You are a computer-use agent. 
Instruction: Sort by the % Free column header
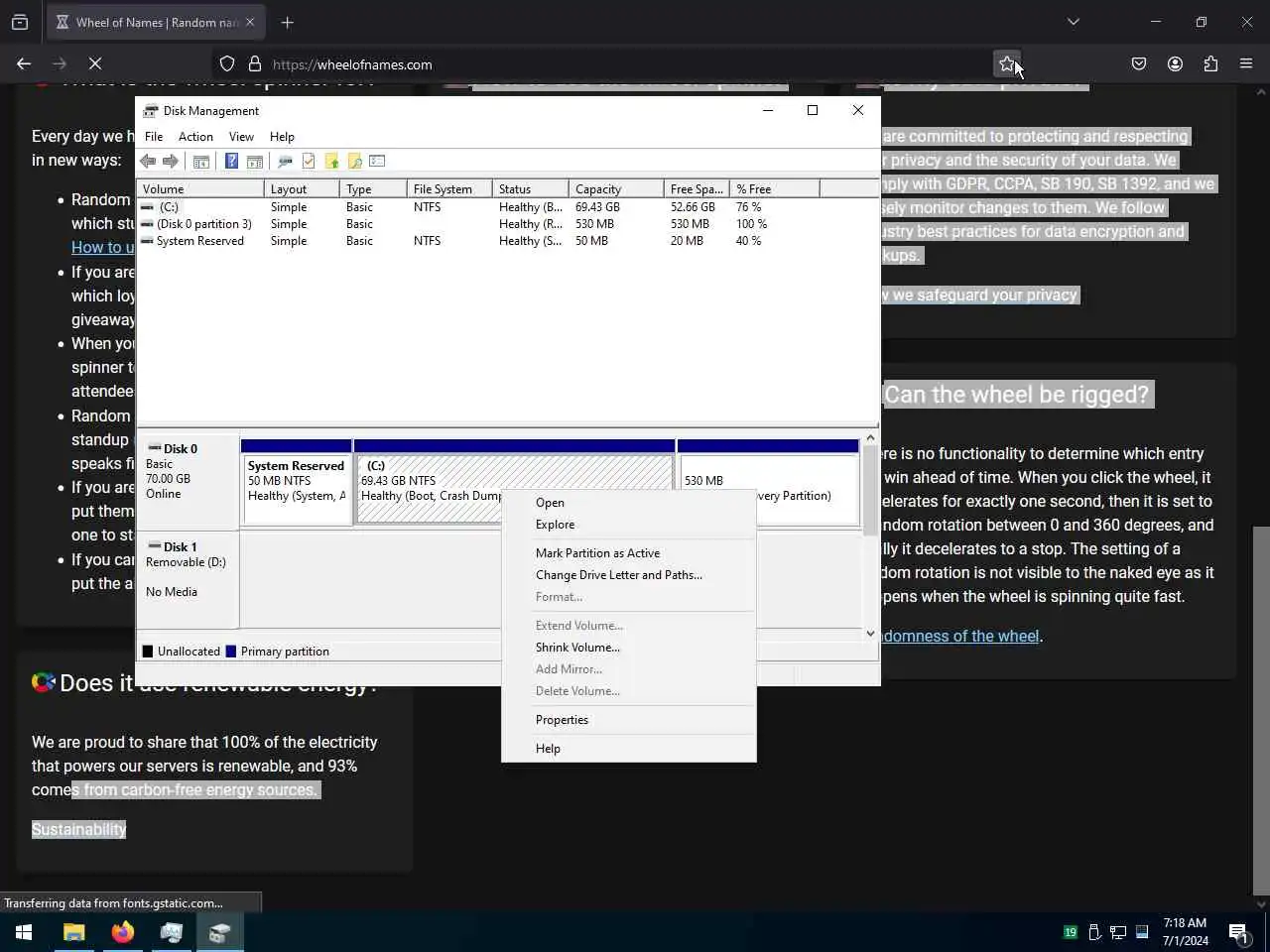click(x=775, y=189)
